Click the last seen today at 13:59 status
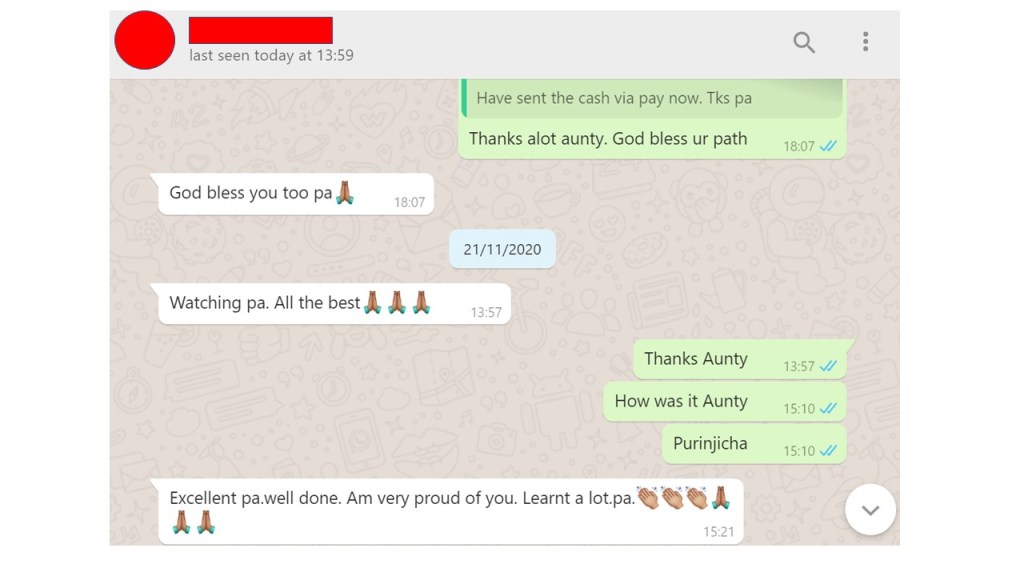 click(x=272, y=56)
